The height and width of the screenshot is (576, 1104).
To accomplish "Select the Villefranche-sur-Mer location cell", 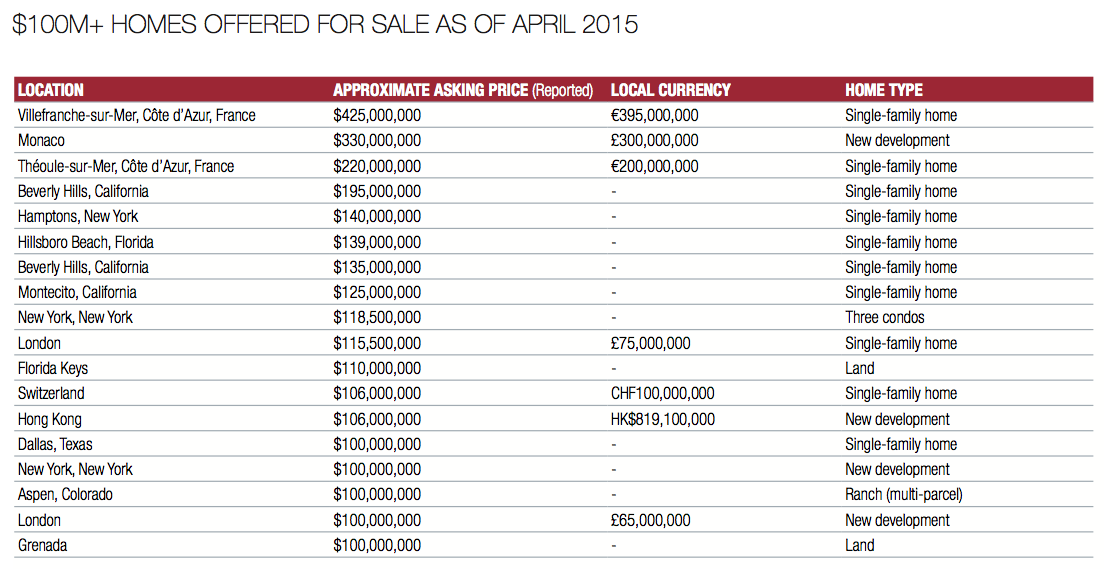I will pos(136,115).
